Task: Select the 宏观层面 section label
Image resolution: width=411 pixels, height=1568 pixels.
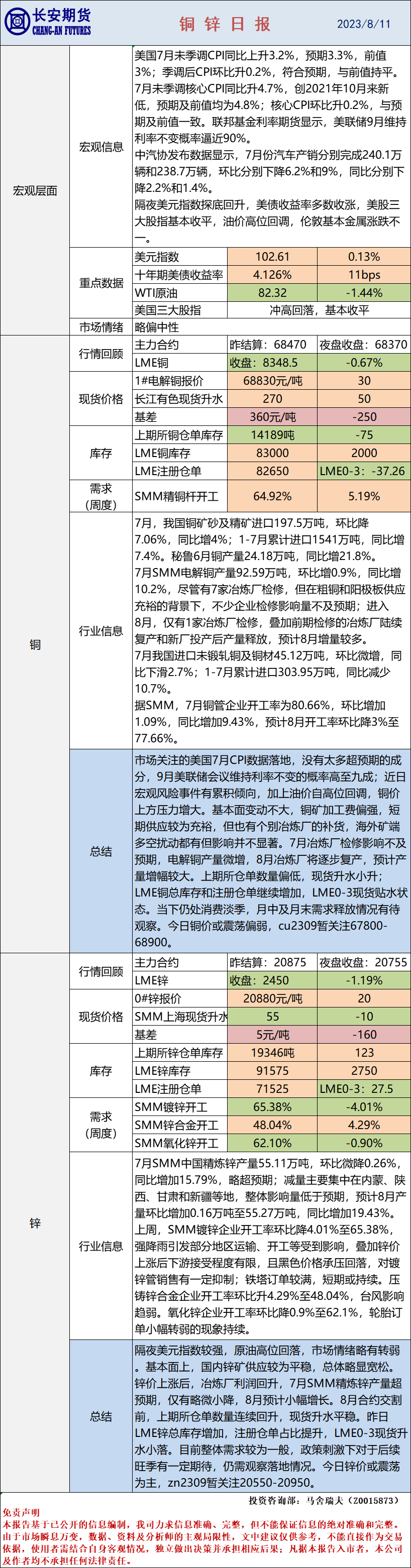Action: (x=35, y=190)
